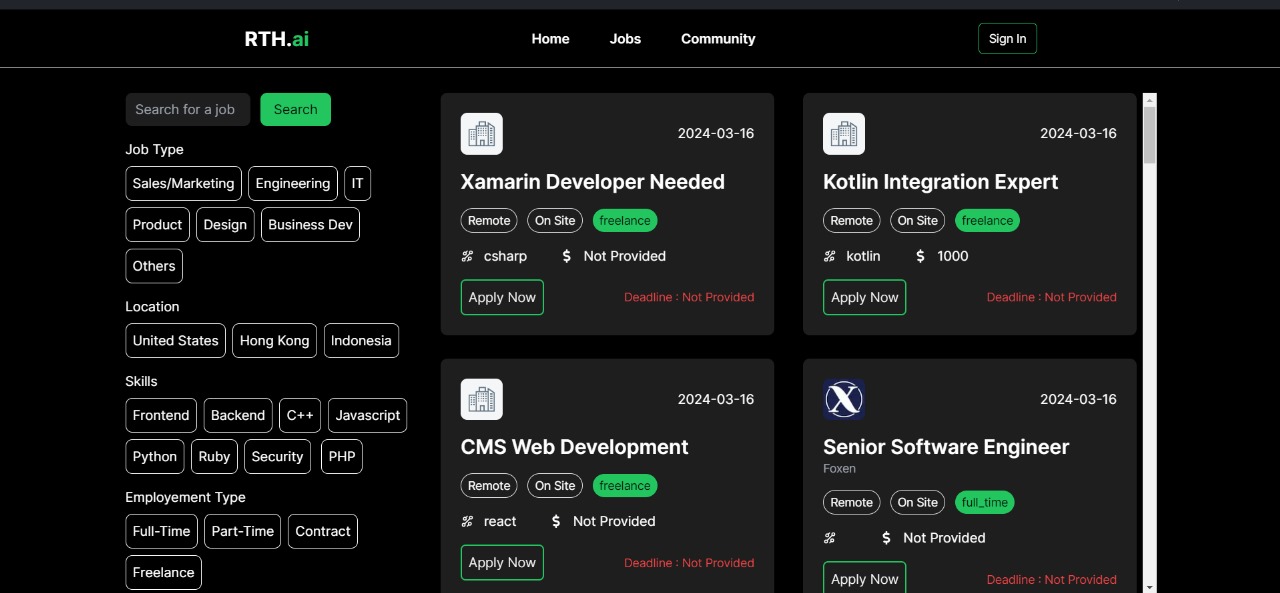Click the Foxen company logo icon
The height and width of the screenshot is (593, 1280).
point(843,399)
